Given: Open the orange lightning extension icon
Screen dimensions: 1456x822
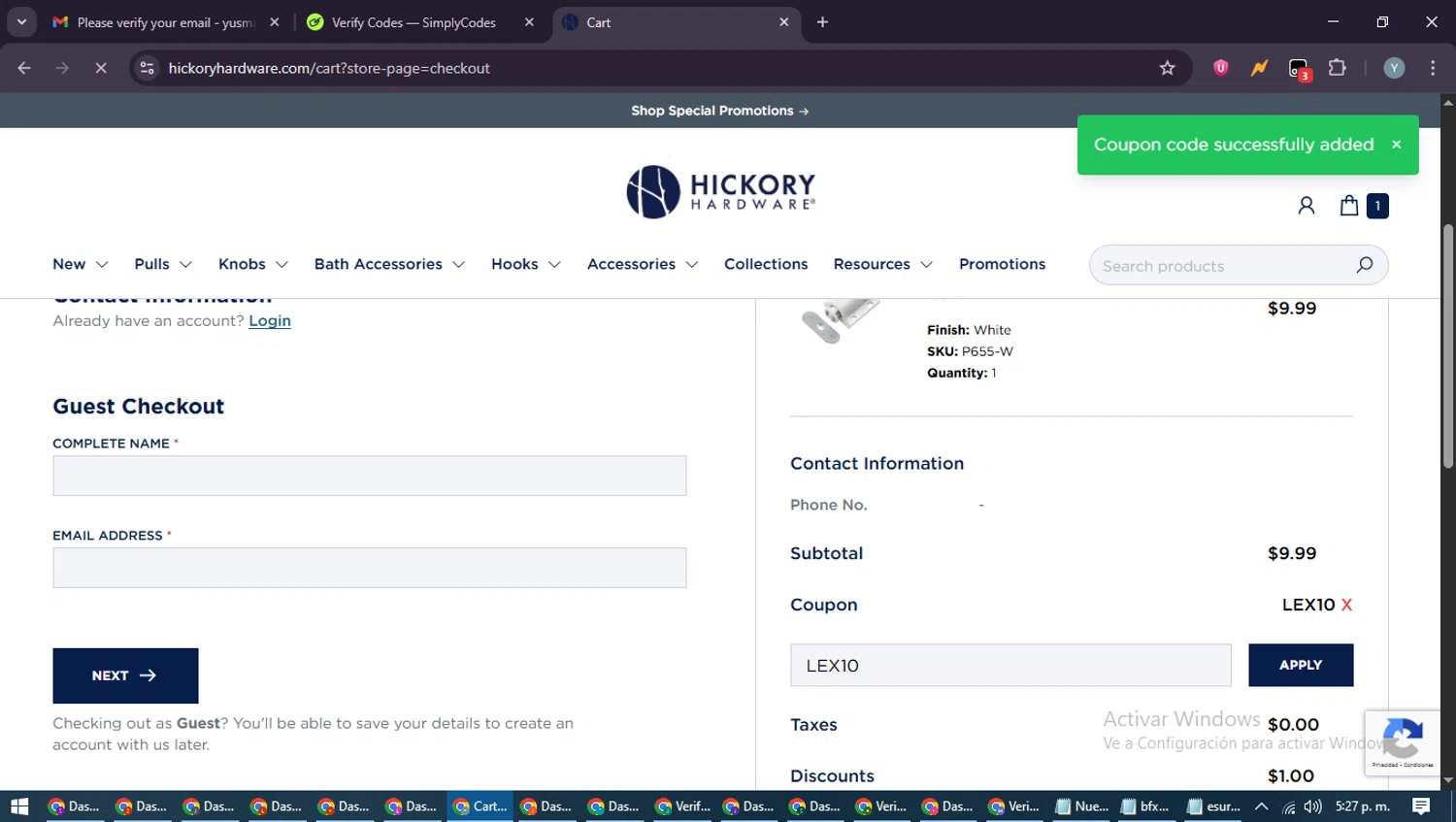Looking at the screenshot, I should click(1259, 68).
